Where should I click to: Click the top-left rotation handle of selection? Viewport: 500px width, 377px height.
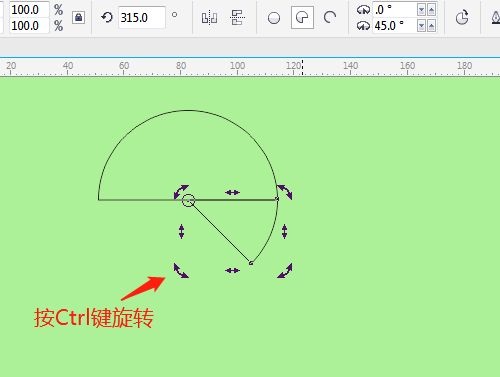coord(181,192)
